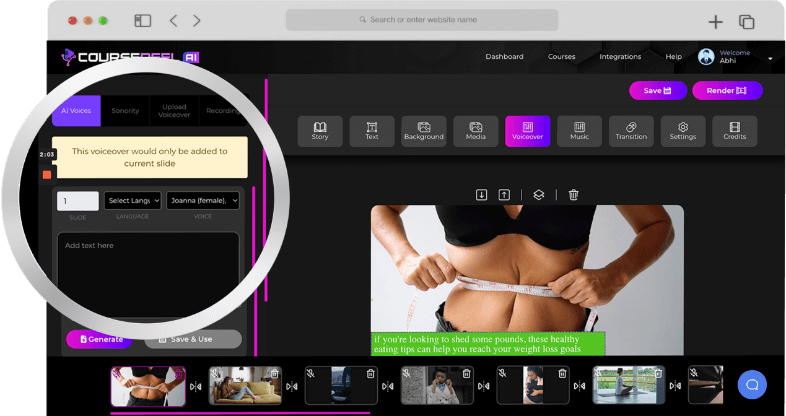Toggle mute on the yellow sofa slide

point(215,373)
